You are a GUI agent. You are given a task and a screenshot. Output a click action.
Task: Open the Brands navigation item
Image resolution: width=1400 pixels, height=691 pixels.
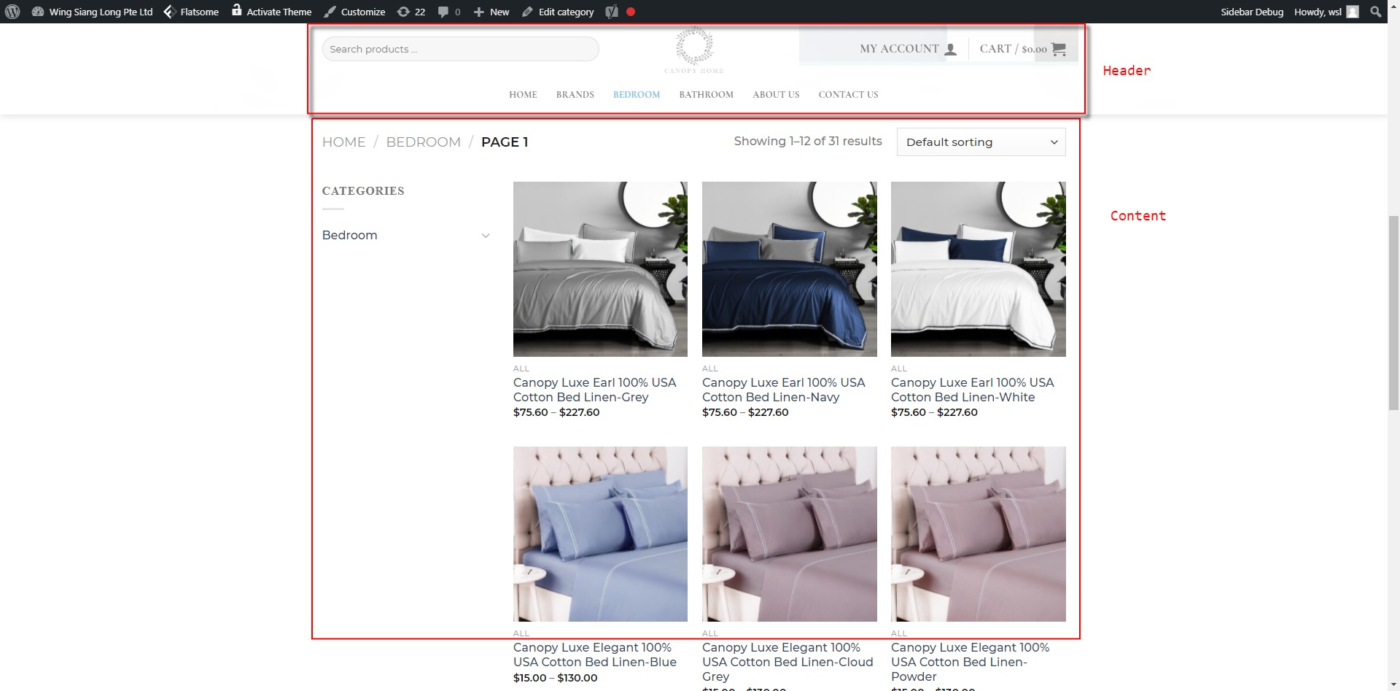point(575,95)
